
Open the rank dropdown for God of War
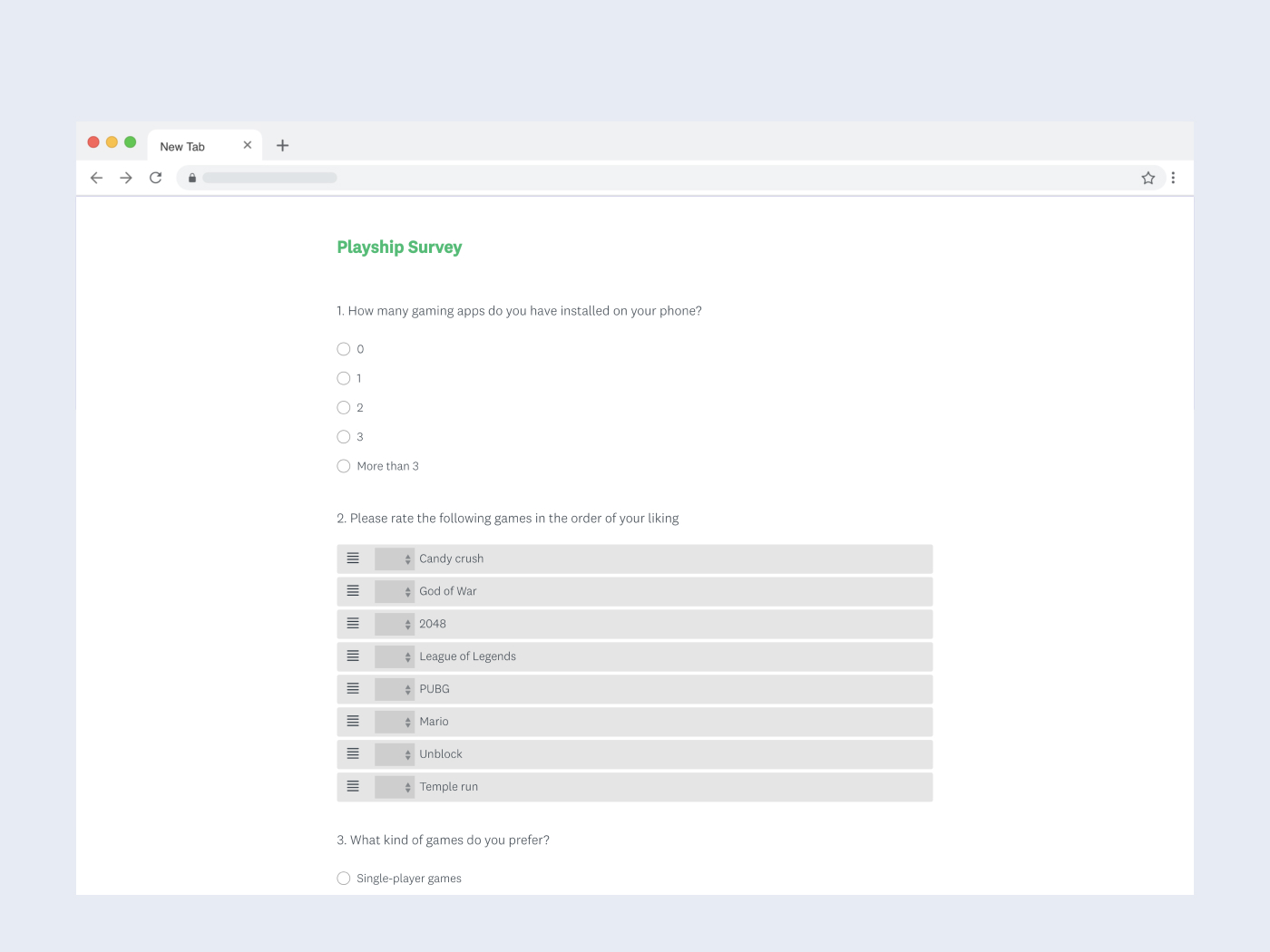tap(395, 592)
